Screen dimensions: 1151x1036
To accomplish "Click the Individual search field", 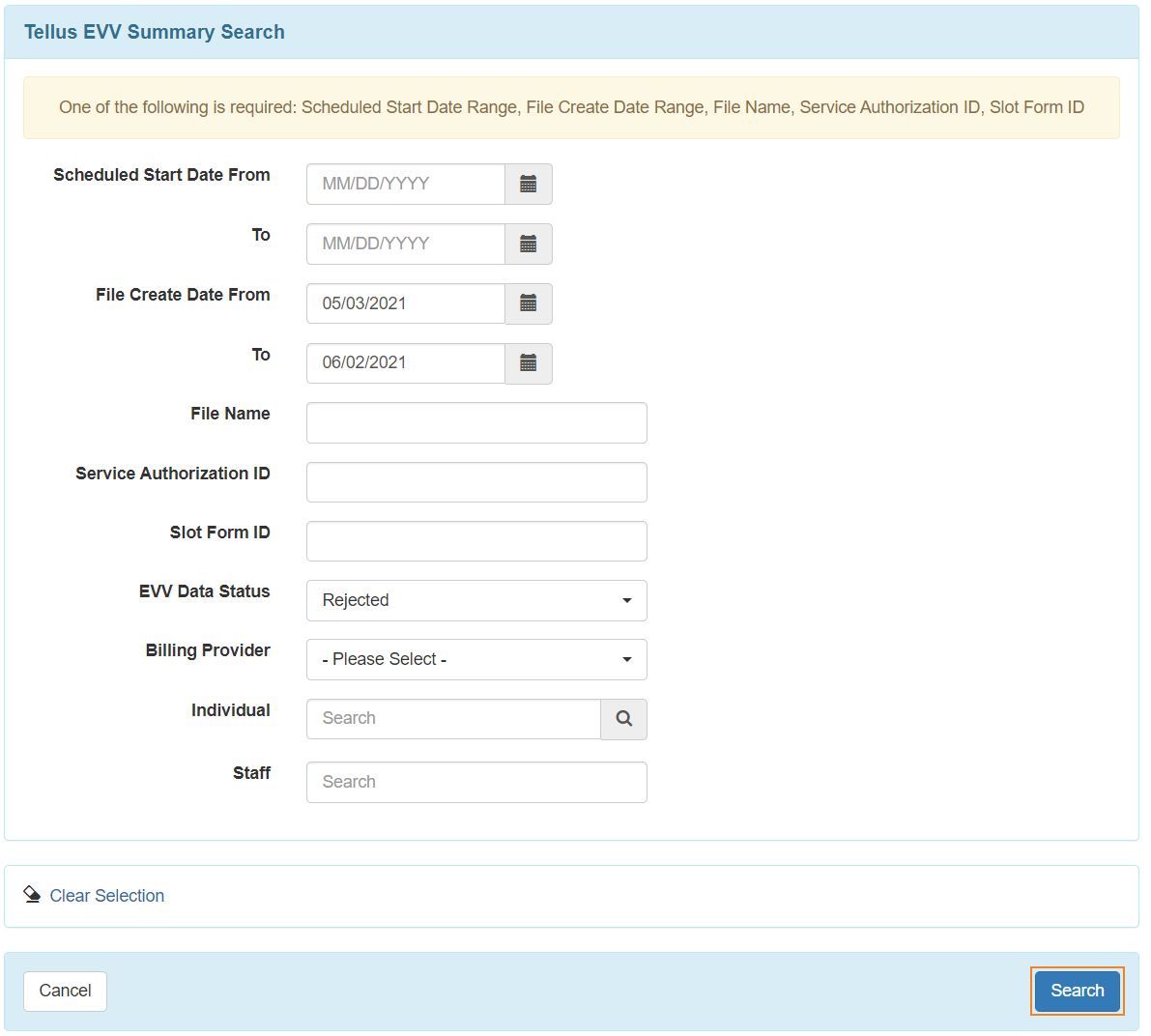I will pos(453,719).
